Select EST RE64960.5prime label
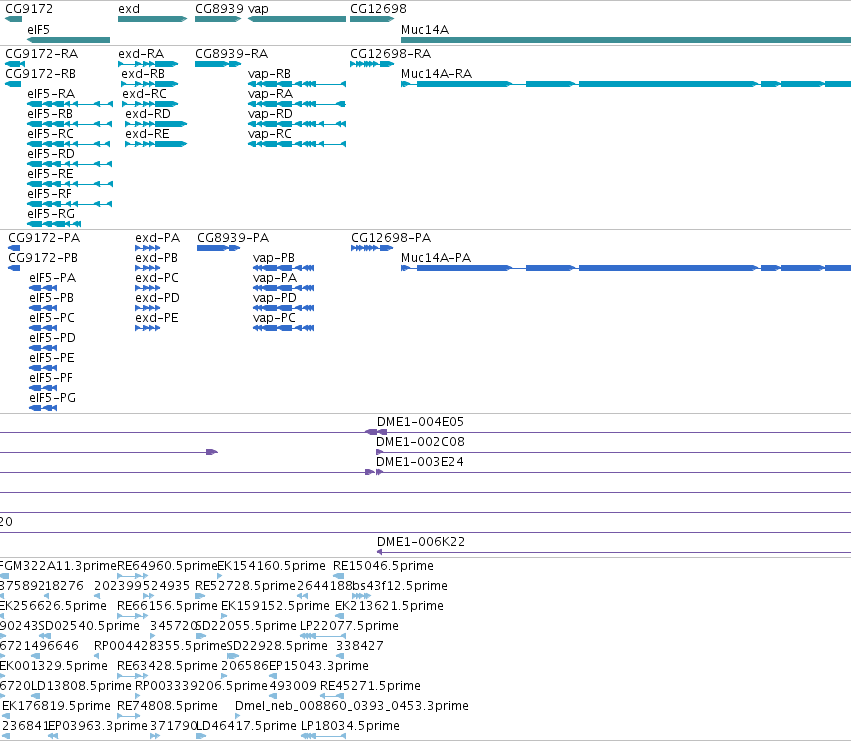Screen dimensions: 851x741 [x=167, y=566]
